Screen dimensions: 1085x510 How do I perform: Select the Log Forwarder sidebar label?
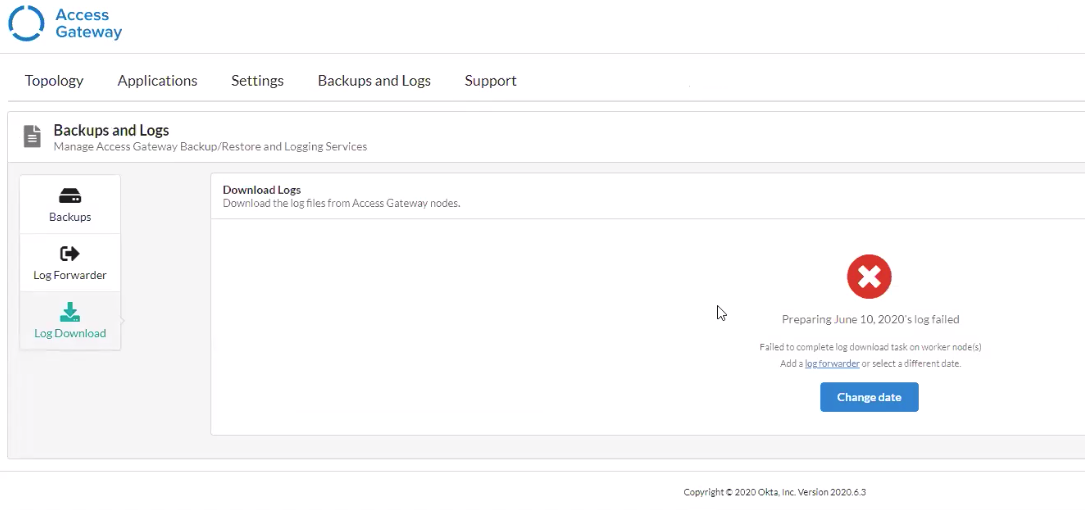point(70,275)
